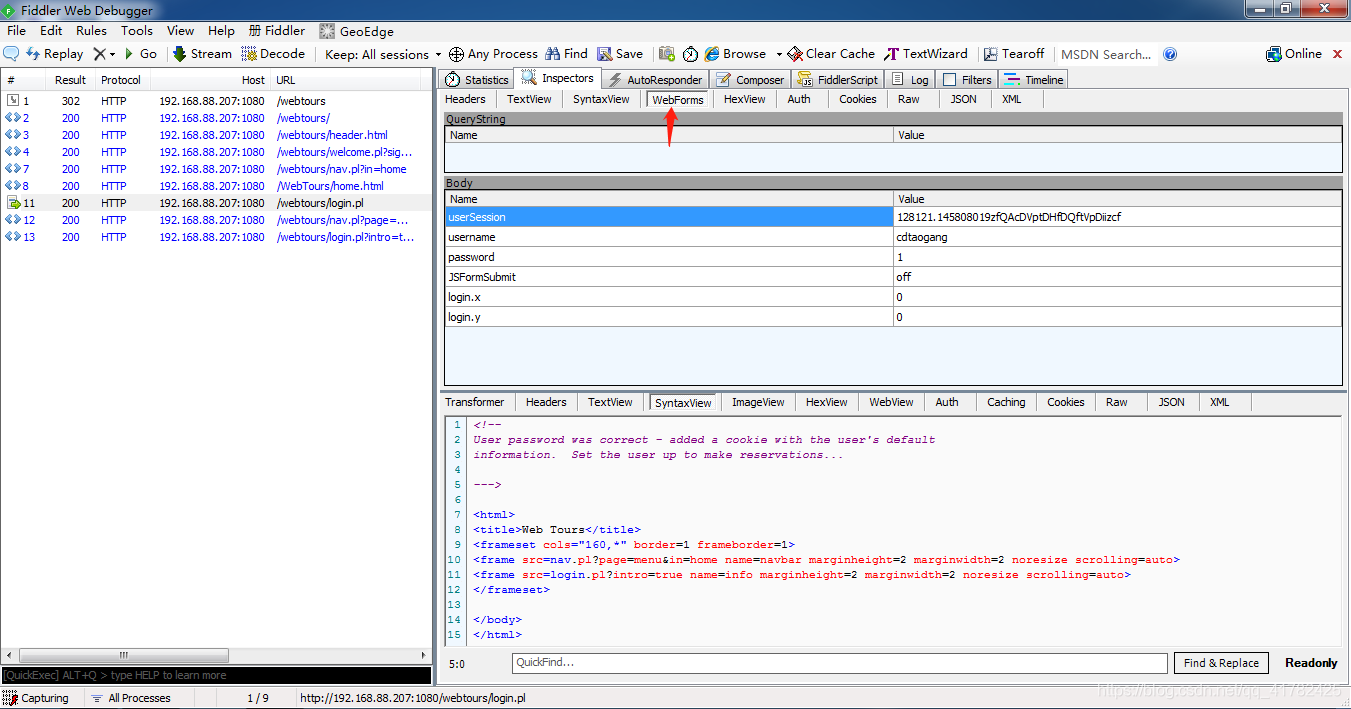1351x709 pixels.
Task: Tick the Filters tab checkbox
Action: tap(950, 79)
